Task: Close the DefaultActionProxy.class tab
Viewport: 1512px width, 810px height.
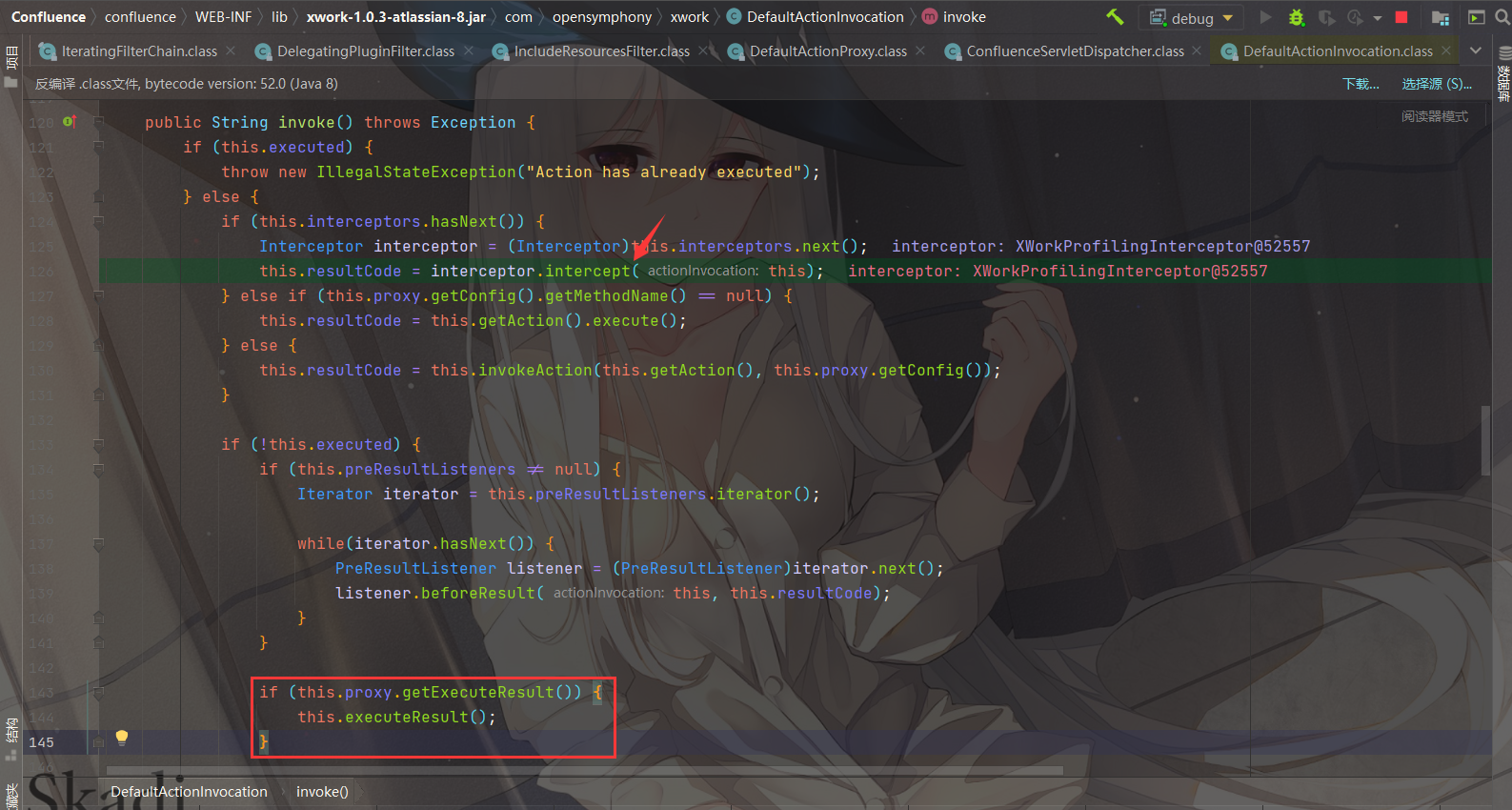Action: point(920,51)
